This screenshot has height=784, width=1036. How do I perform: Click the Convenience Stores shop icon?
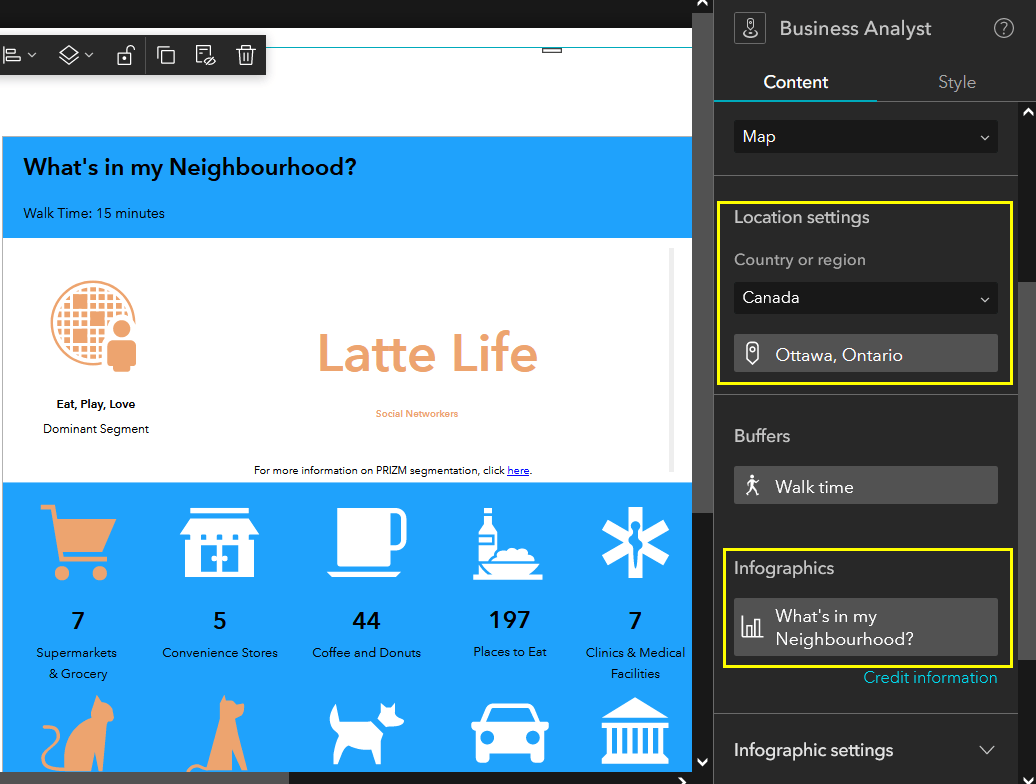click(x=219, y=542)
